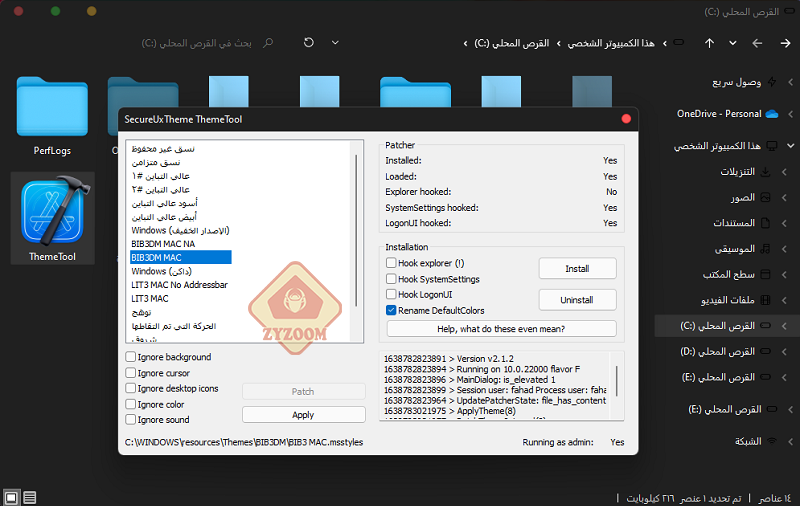Open the PerfLogs folder
This screenshot has height=506, width=800.
(52, 116)
